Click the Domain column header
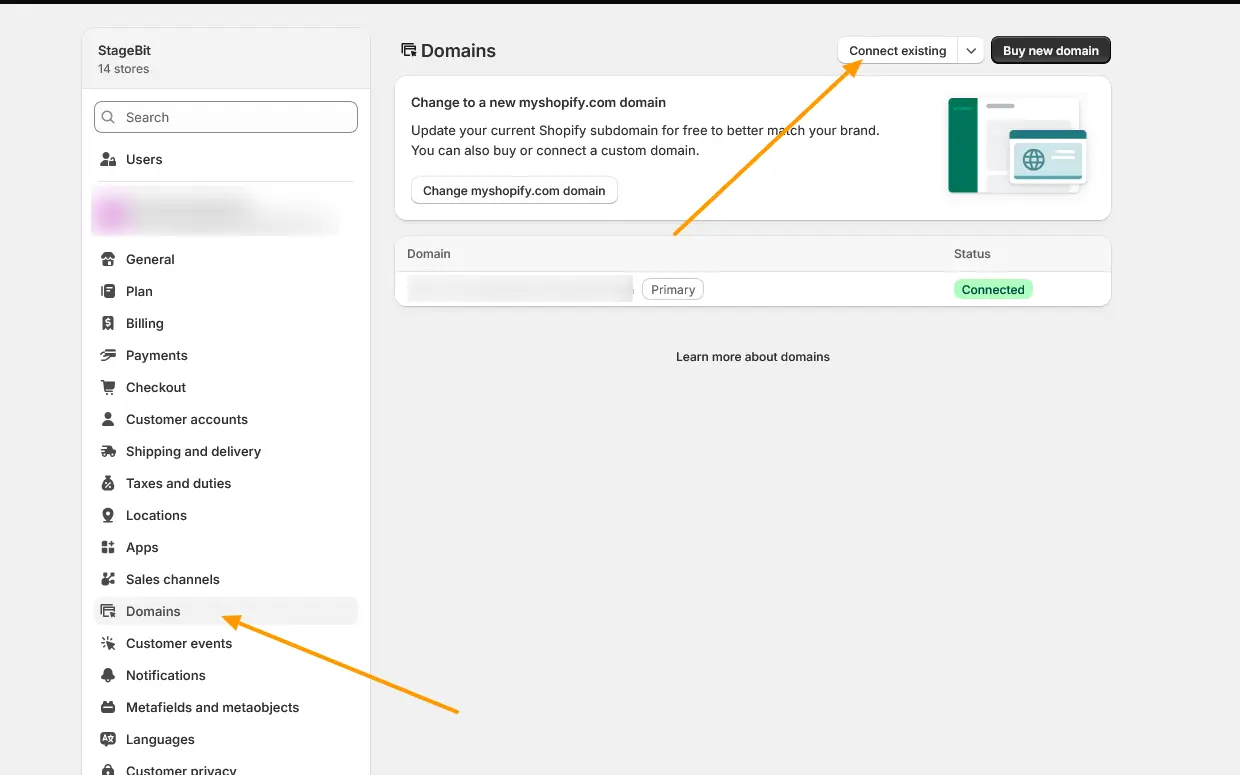The height and width of the screenshot is (775, 1240). pos(429,254)
